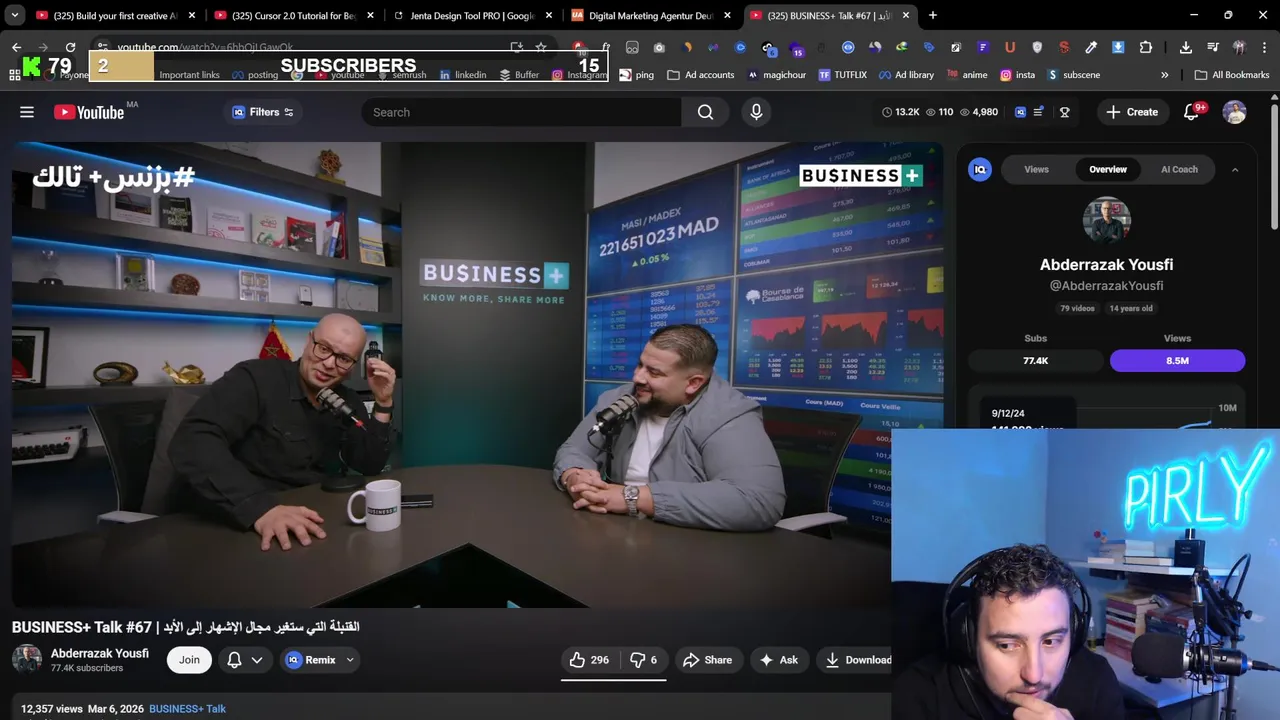Open the insta bookmark

(1017, 75)
